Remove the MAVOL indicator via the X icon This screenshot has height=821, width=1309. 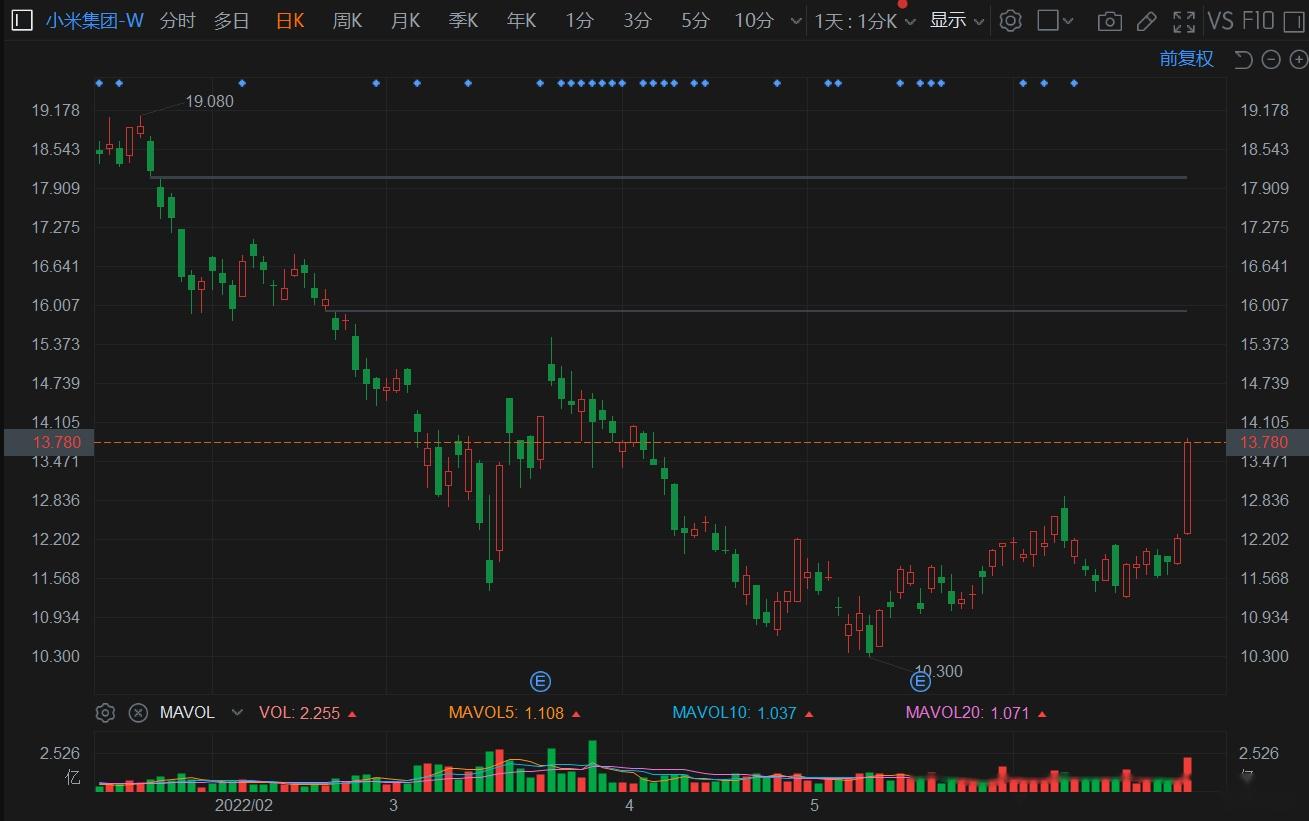click(138, 712)
